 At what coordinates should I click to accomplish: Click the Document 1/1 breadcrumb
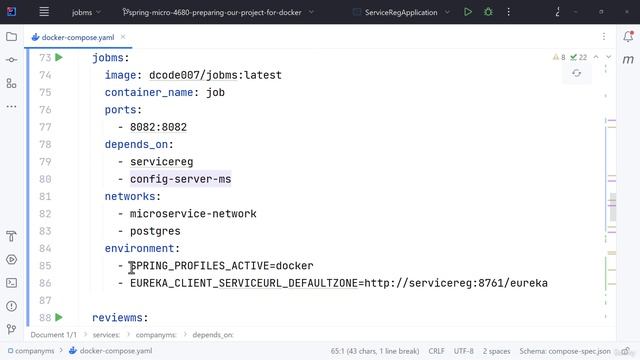coord(53,335)
